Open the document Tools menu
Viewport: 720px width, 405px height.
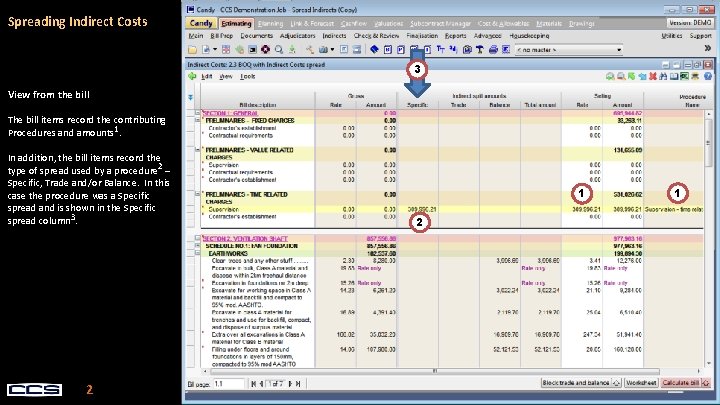(x=248, y=76)
